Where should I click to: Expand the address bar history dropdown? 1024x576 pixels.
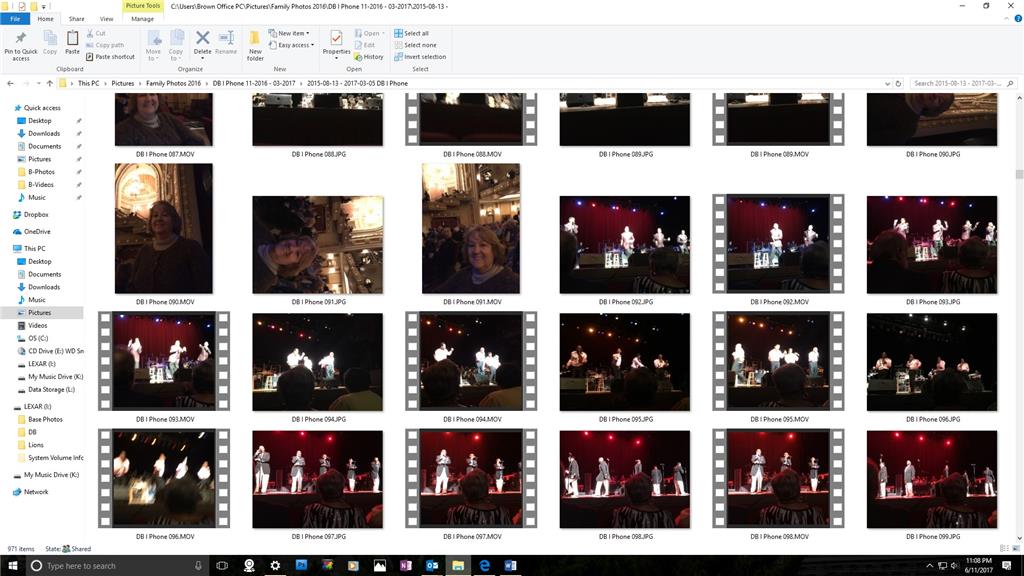pos(887,84)
